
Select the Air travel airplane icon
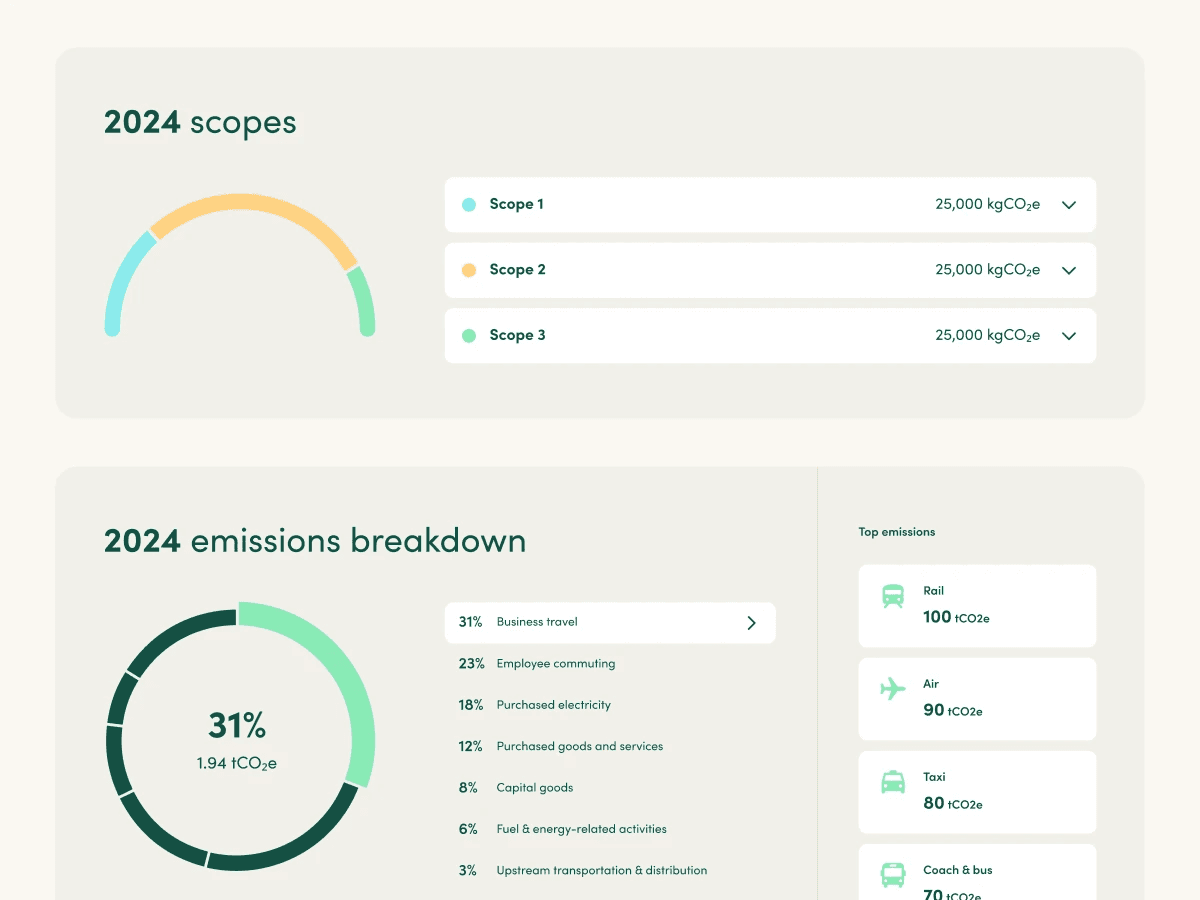click(892, 690)
